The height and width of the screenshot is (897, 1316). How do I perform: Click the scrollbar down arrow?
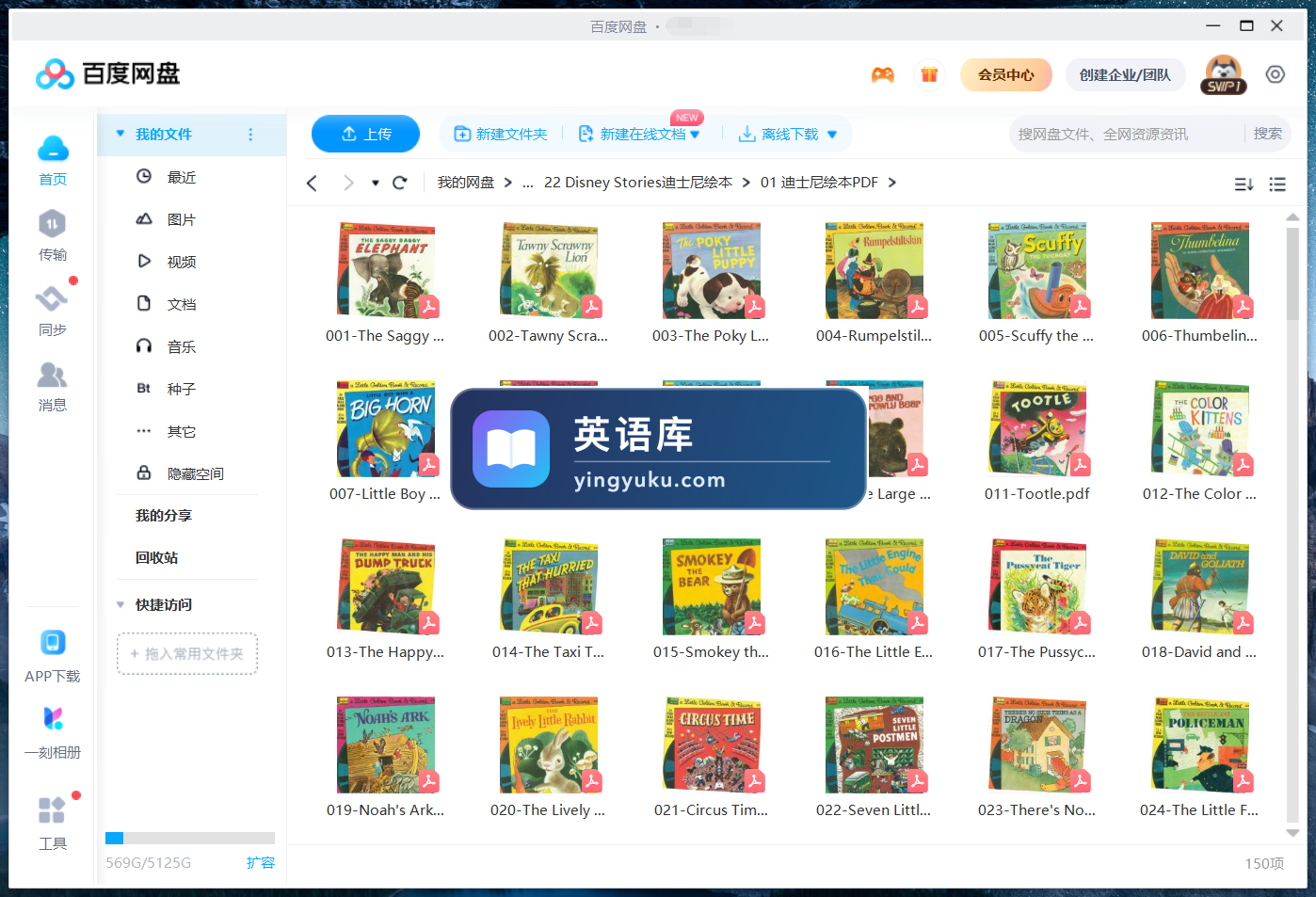click(x=1292, y=832)
